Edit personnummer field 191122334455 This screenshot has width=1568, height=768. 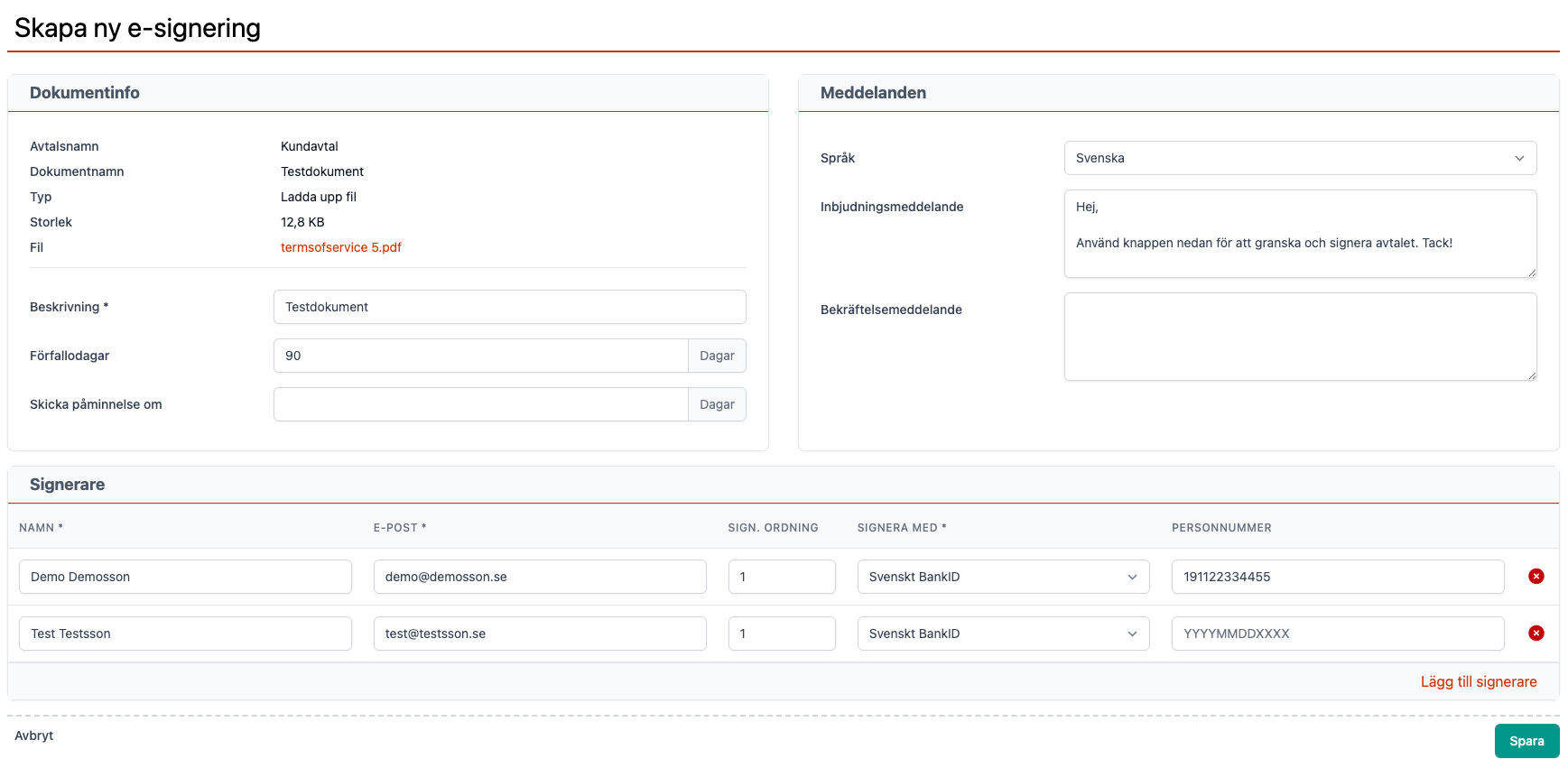pyautogui.click(x=1338, y=577)
